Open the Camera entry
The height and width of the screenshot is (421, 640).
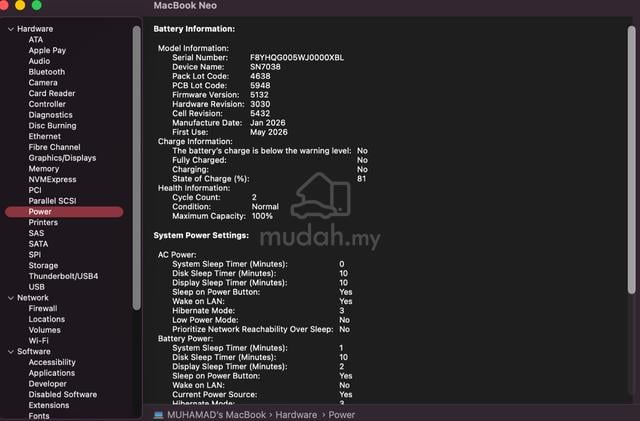43,82
